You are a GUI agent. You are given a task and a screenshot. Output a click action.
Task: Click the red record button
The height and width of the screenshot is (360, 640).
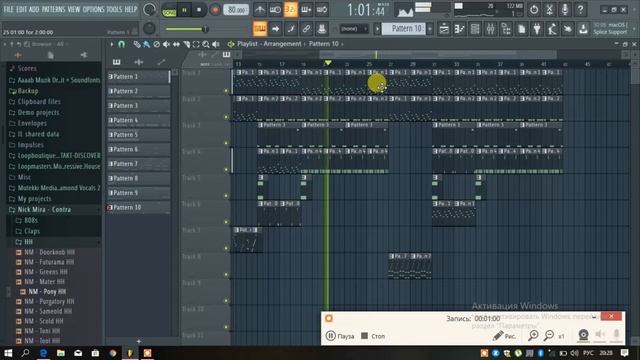click(x=215, y=10)
